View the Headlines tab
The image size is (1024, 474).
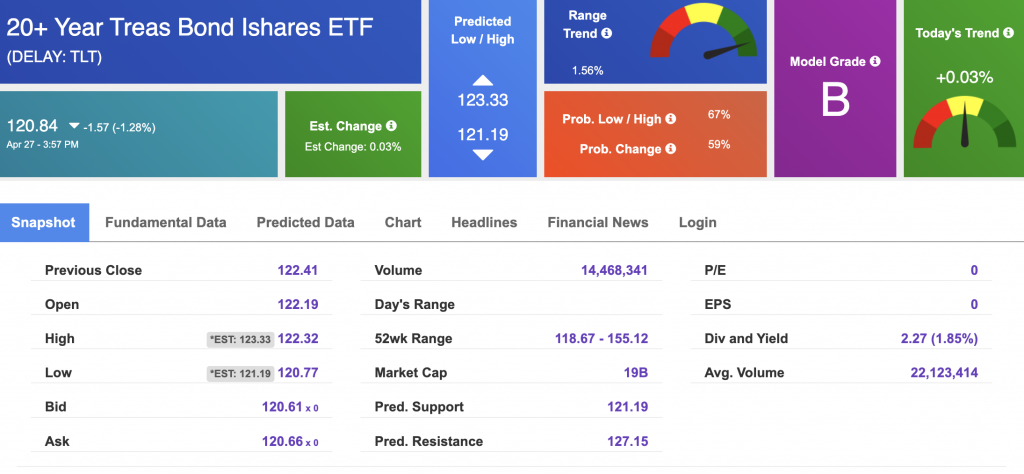(484, 223)
